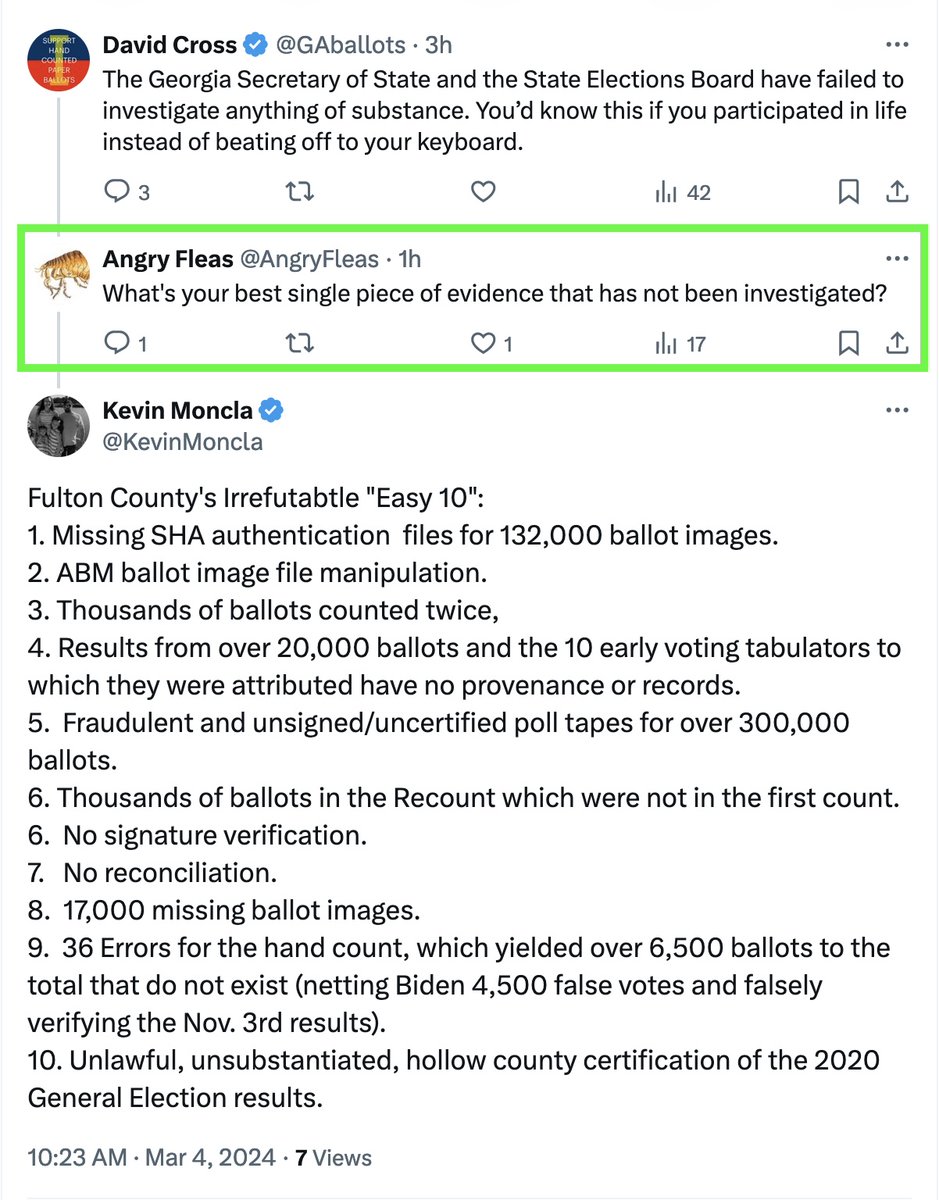This screenshot has width=939, height=1200.
Task: Share the Angry Fleas tweet
Action: [x=897, y=344]
